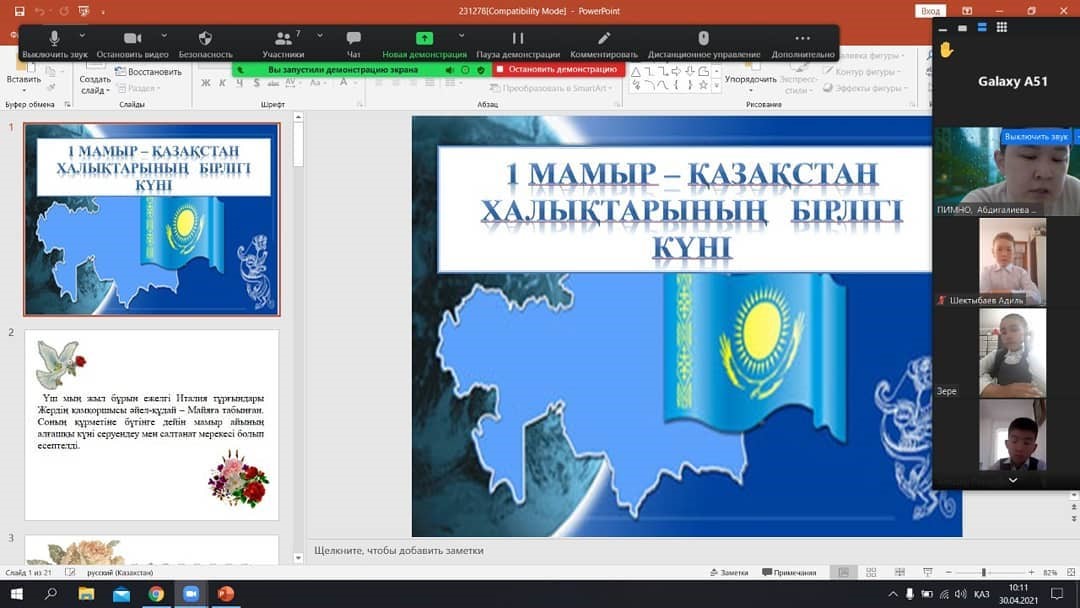Click the Вход sign-in button
Viewport: 1080px width, 608px height.
point(930,11)
